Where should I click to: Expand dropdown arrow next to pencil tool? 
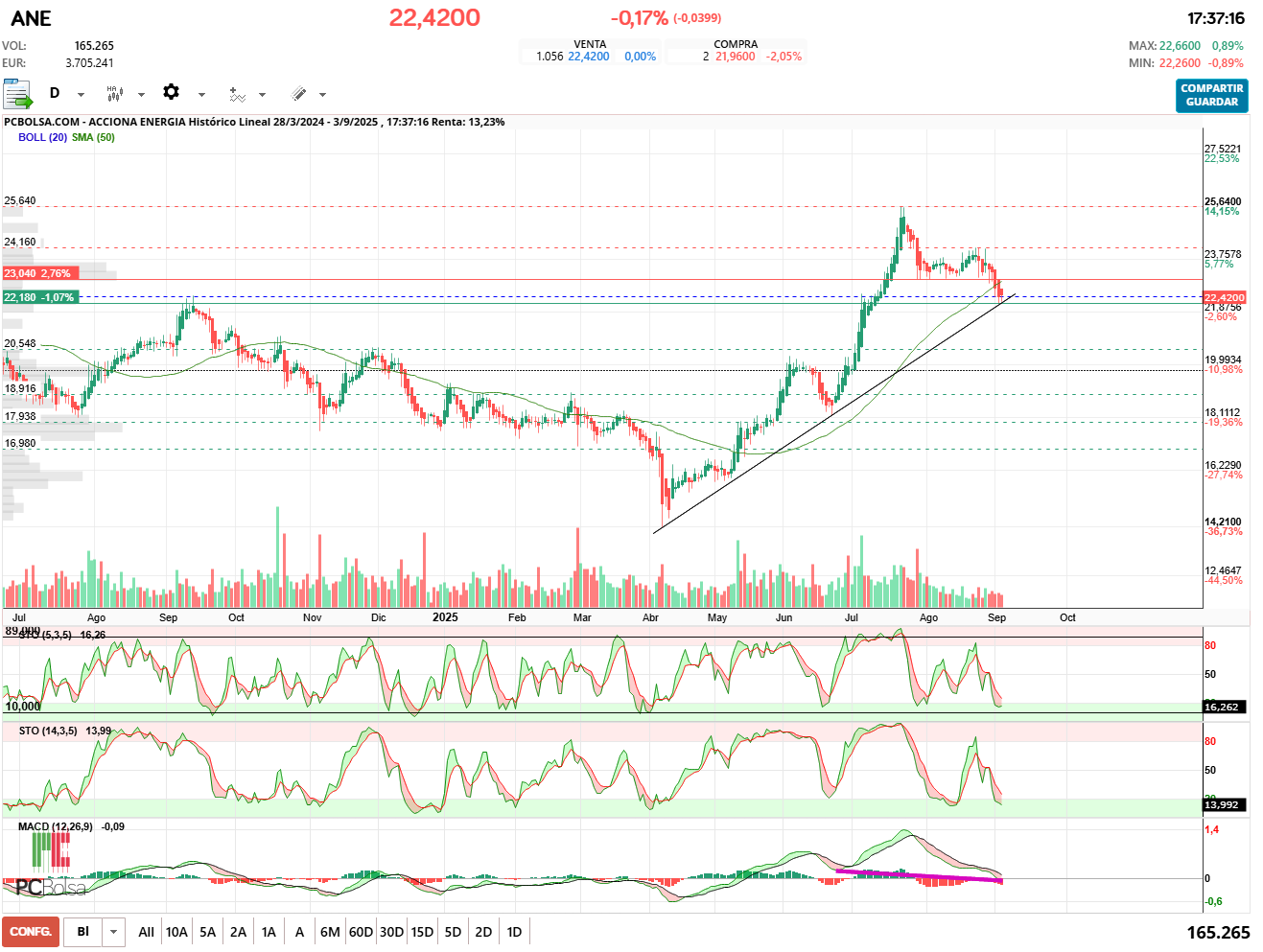[322, 94]
